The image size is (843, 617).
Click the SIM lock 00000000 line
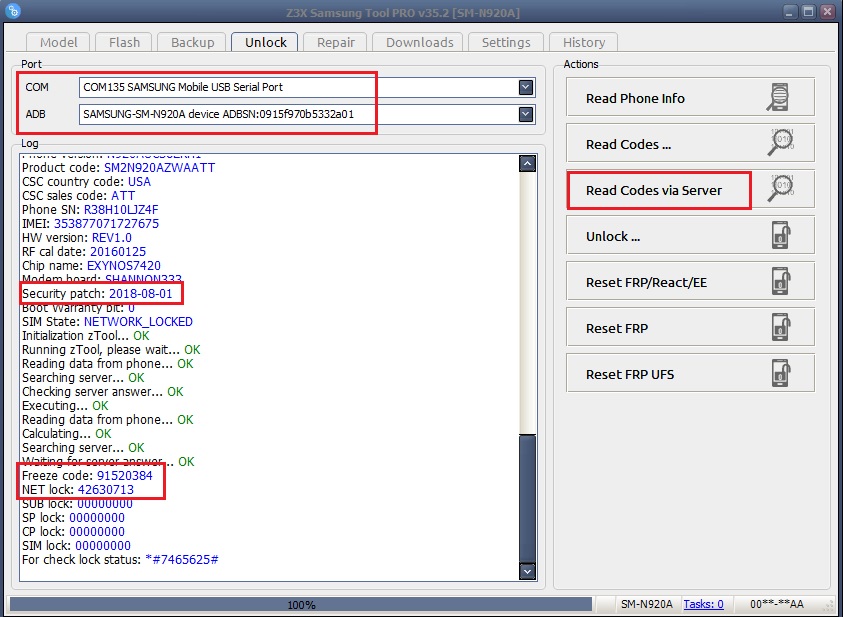tap(76, 546)
